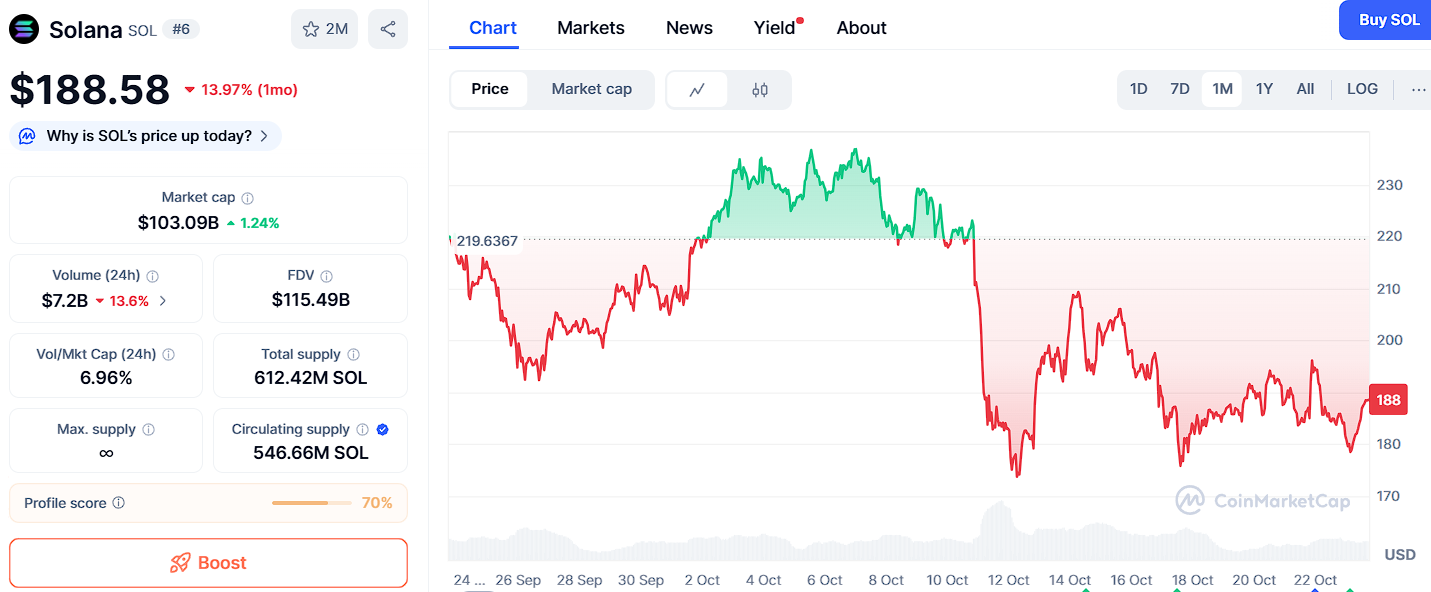The width and height of the screenshot is (1431, 592).
Task: Open the chart more options menu
Action: tap(1418, 89)
